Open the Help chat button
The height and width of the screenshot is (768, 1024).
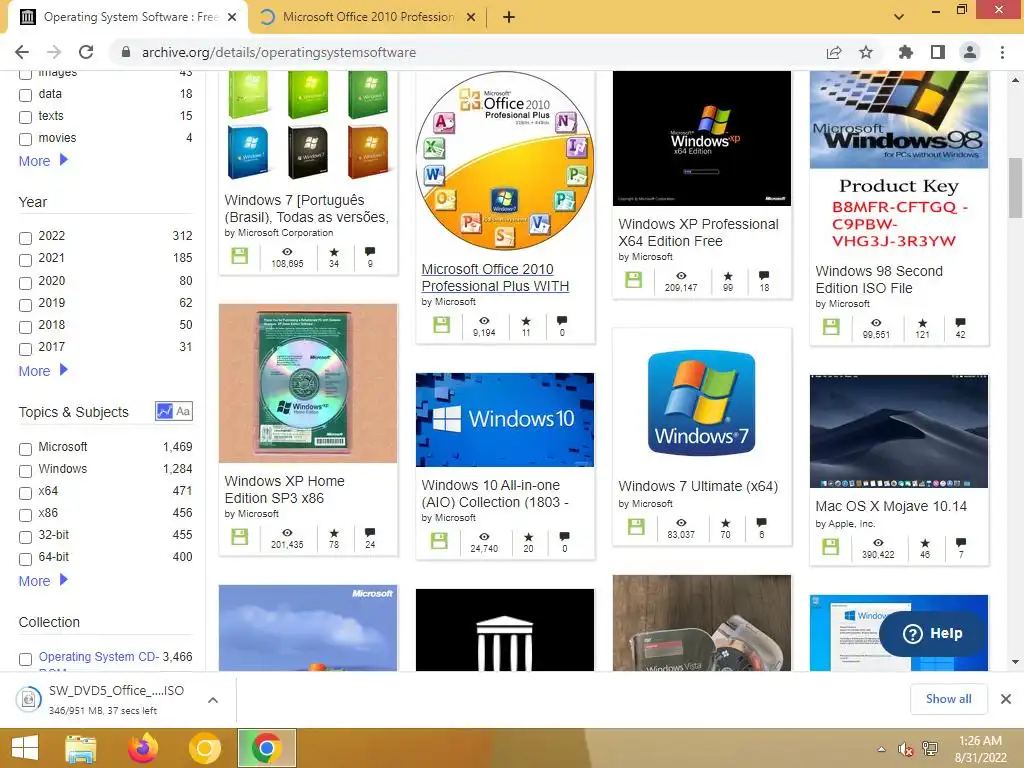pos(933,633)
